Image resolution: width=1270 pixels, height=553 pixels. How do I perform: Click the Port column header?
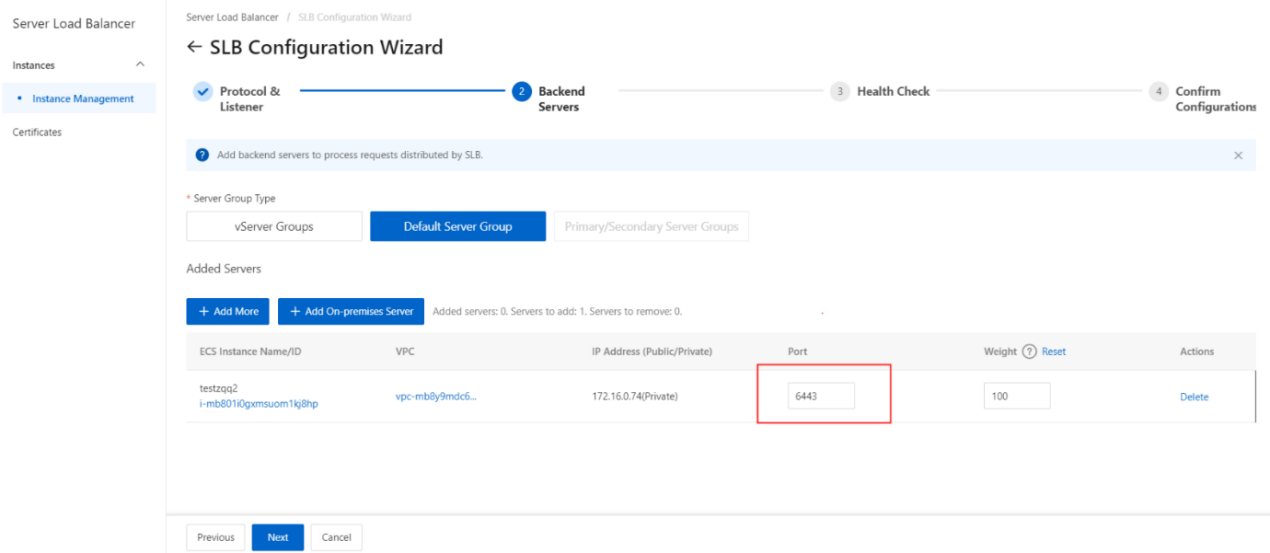(797, 352)
